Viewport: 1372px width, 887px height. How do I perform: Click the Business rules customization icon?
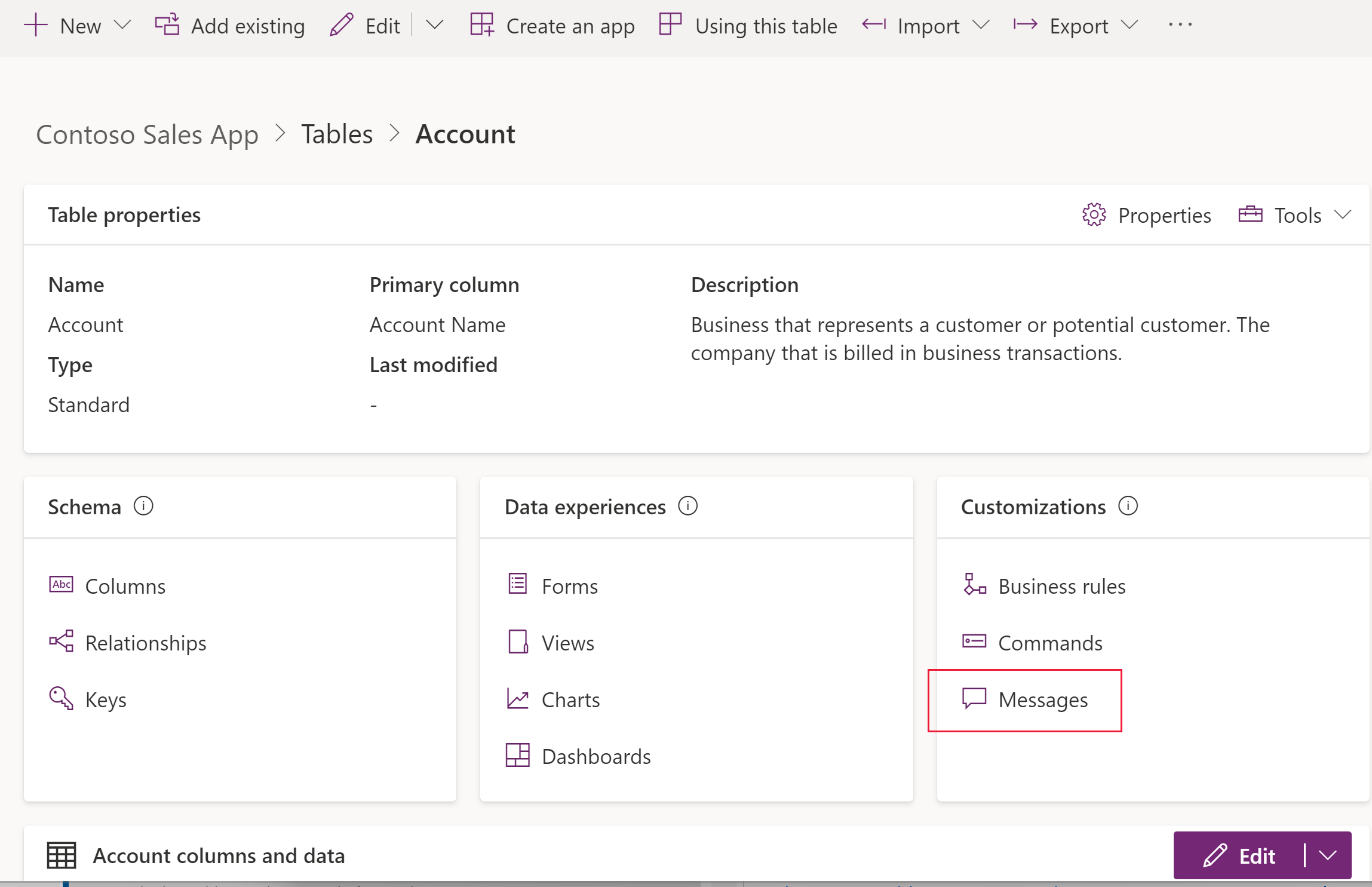[974, 585]
